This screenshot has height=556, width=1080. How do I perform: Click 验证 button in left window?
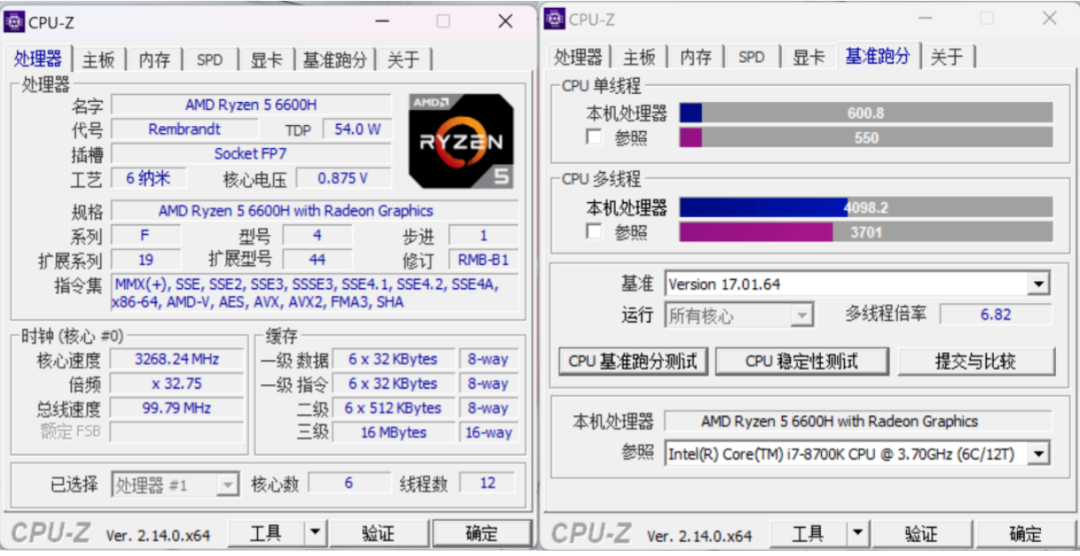tap(378, 533)
